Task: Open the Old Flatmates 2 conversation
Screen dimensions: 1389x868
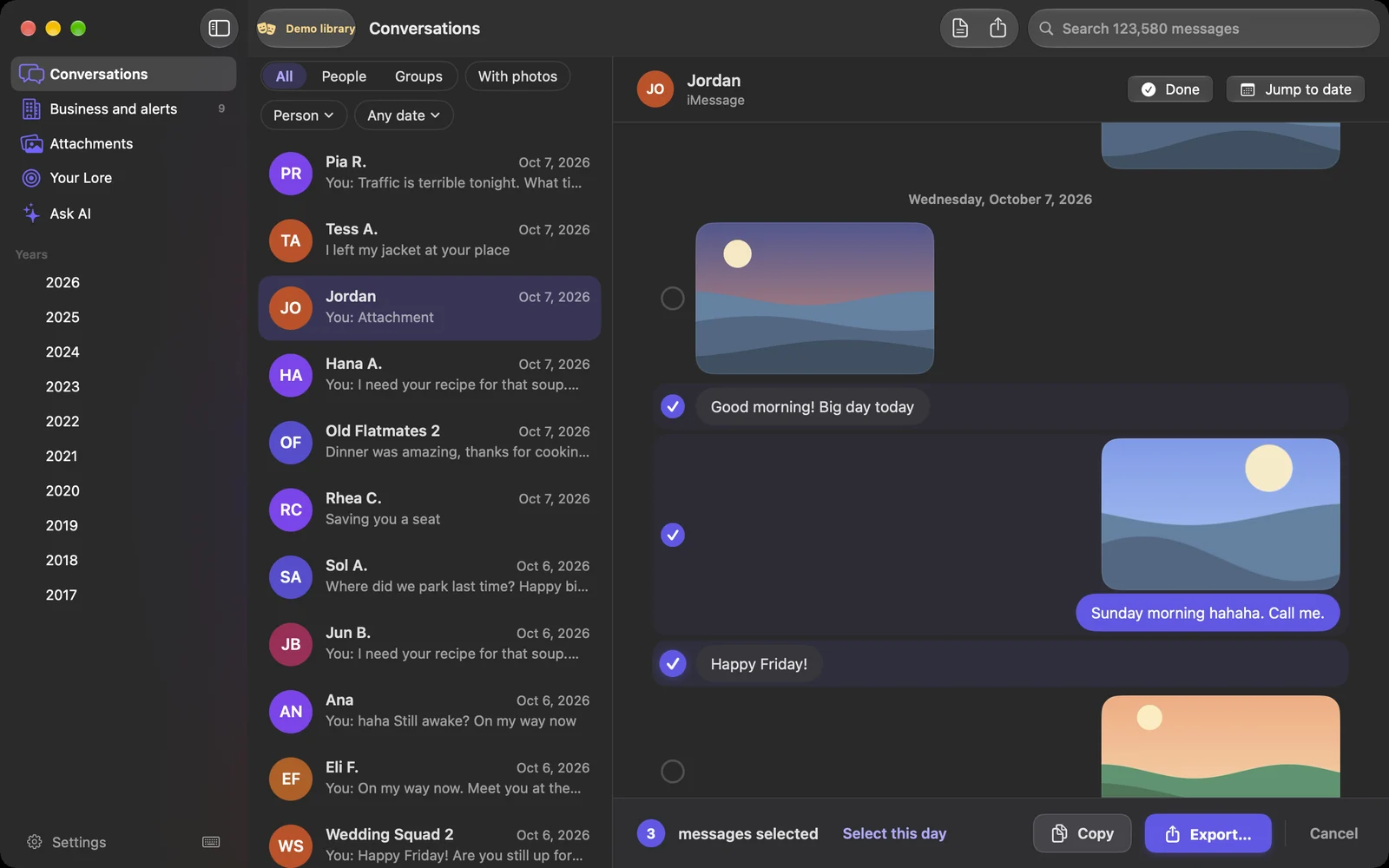Action: [430, 442]
